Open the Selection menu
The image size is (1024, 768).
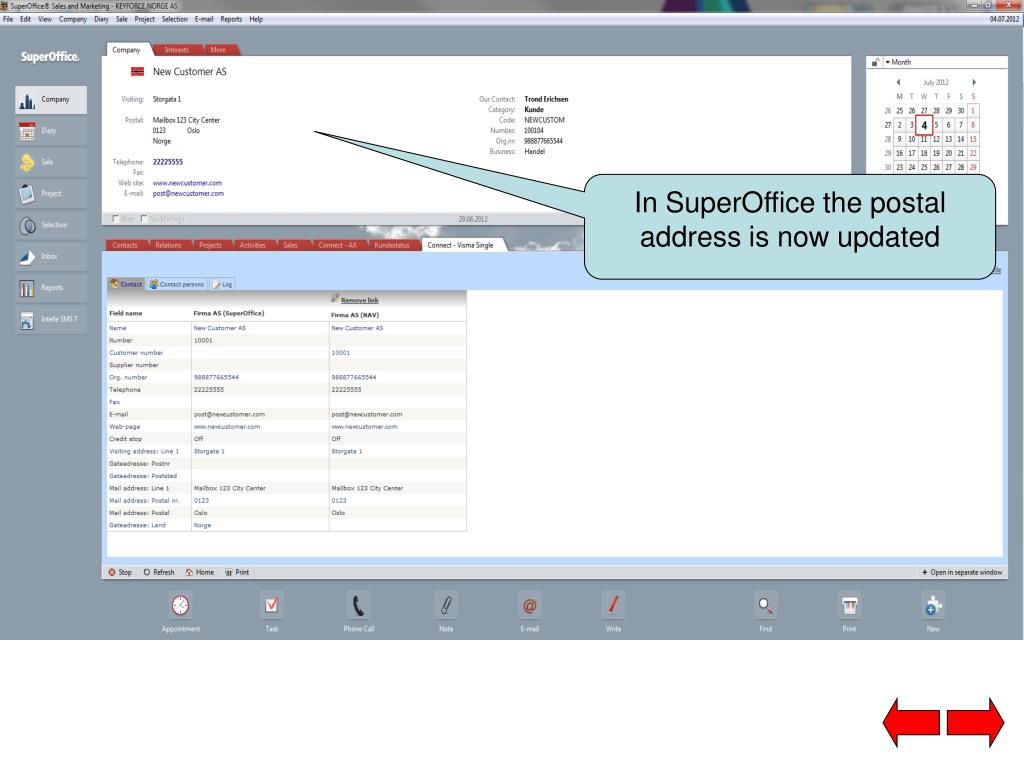tap(174, 19)
